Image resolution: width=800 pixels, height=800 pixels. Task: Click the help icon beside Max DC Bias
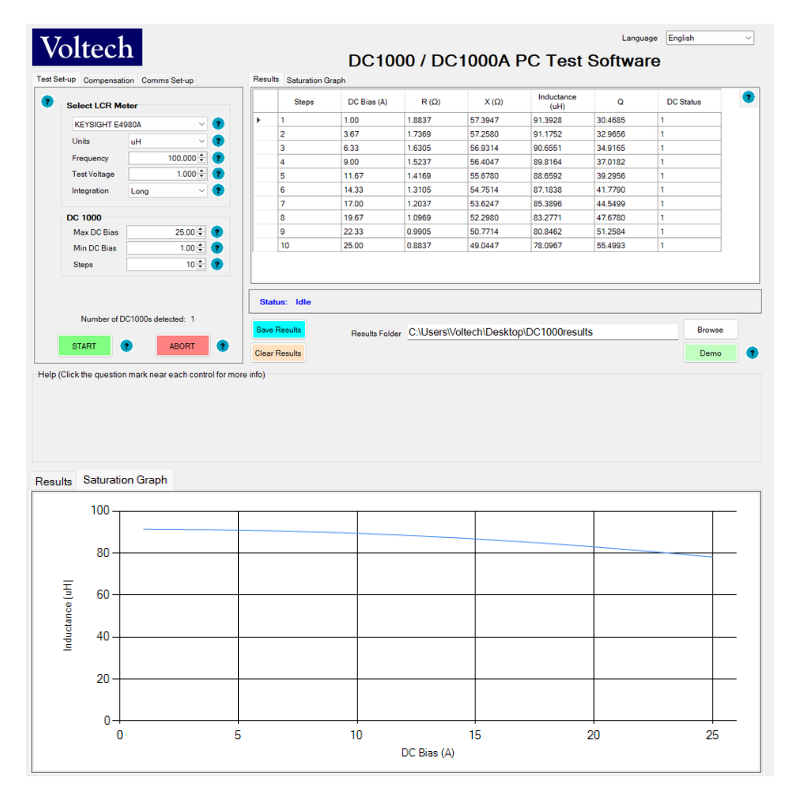point(218,232)
